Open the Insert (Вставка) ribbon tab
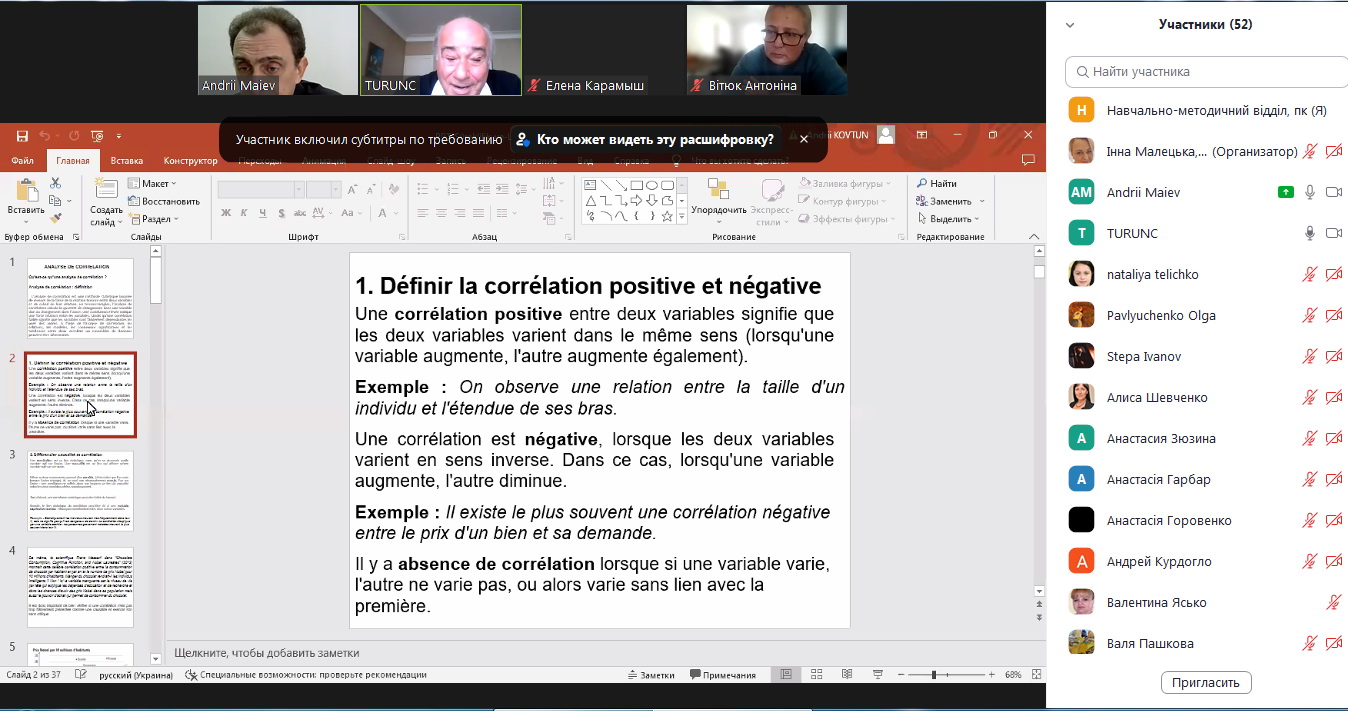 126,161
